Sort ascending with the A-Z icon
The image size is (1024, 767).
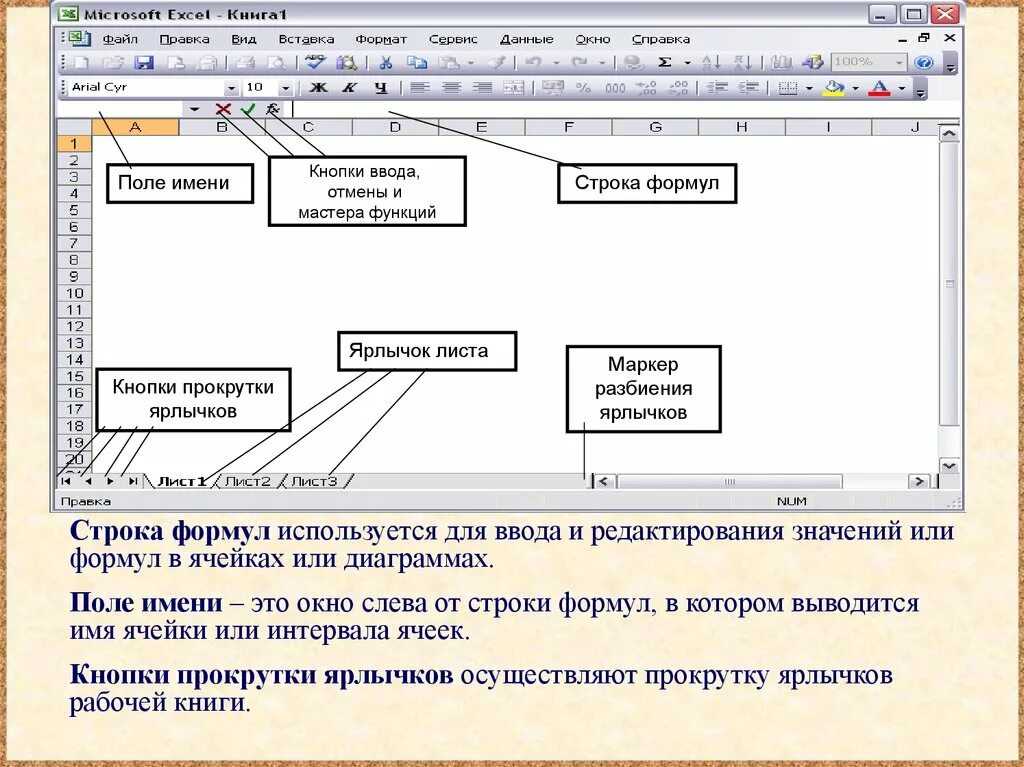(x=711, y=63)
